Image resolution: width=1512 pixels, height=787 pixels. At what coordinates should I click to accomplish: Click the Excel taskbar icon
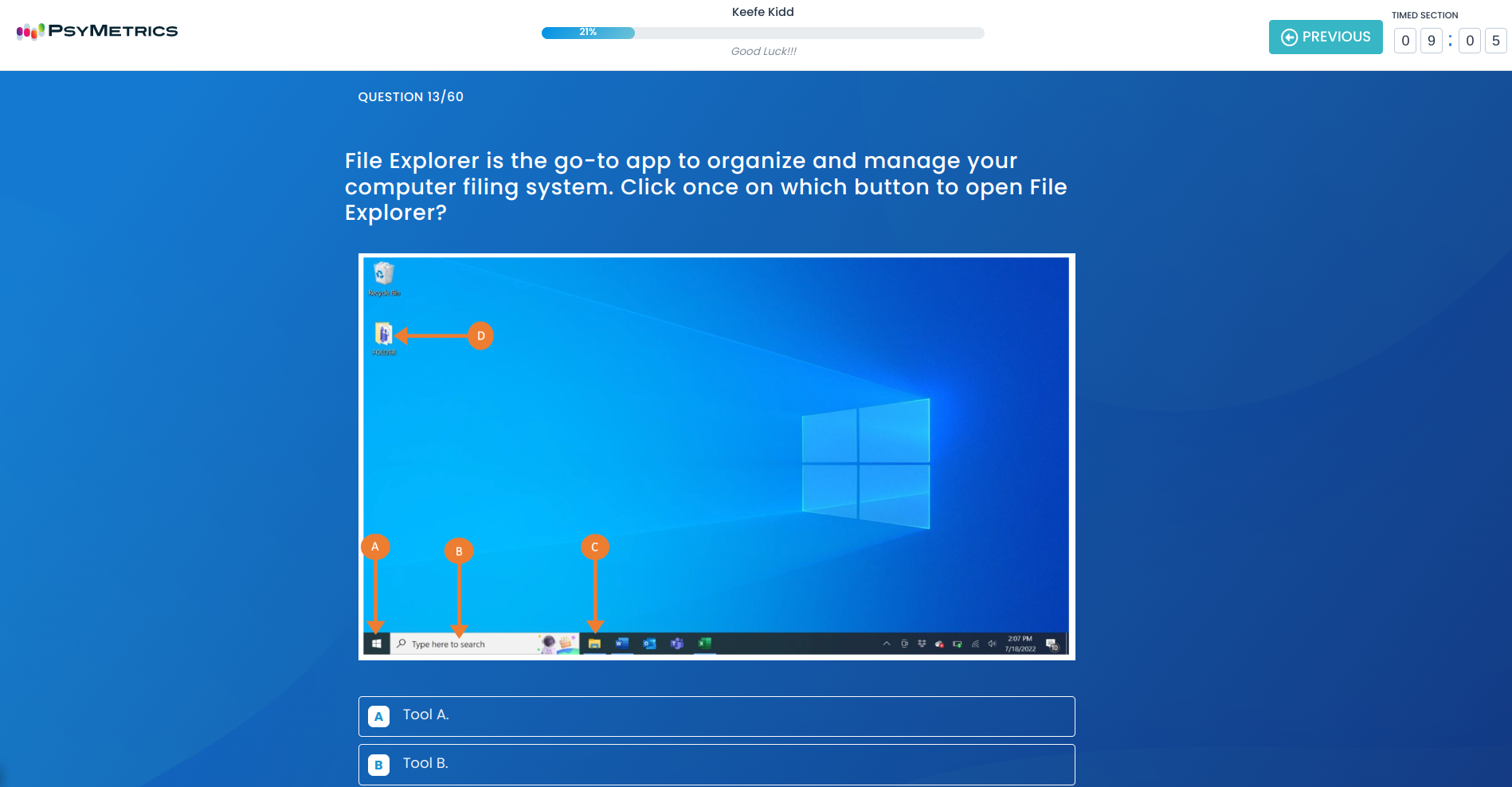pos(704,644)
